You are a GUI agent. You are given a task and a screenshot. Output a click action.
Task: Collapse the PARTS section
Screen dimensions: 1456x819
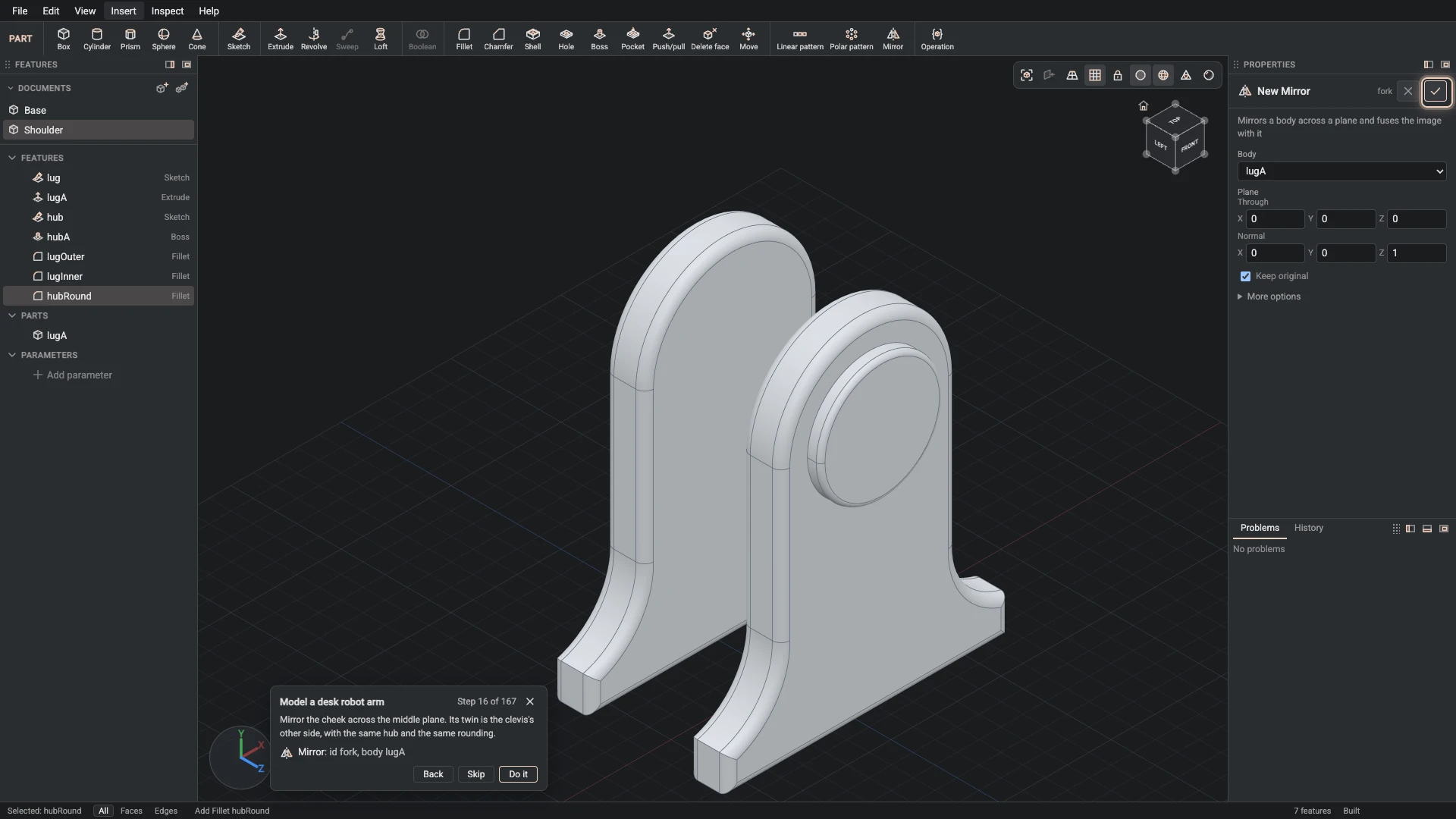pyautogui.click(x=12, y=315)
